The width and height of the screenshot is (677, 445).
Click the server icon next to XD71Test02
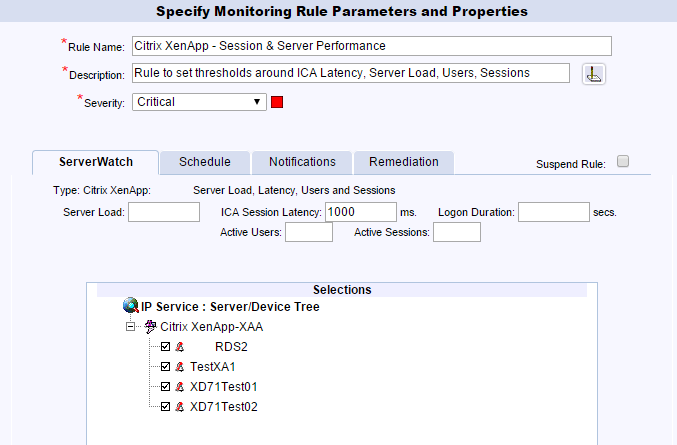180,407
